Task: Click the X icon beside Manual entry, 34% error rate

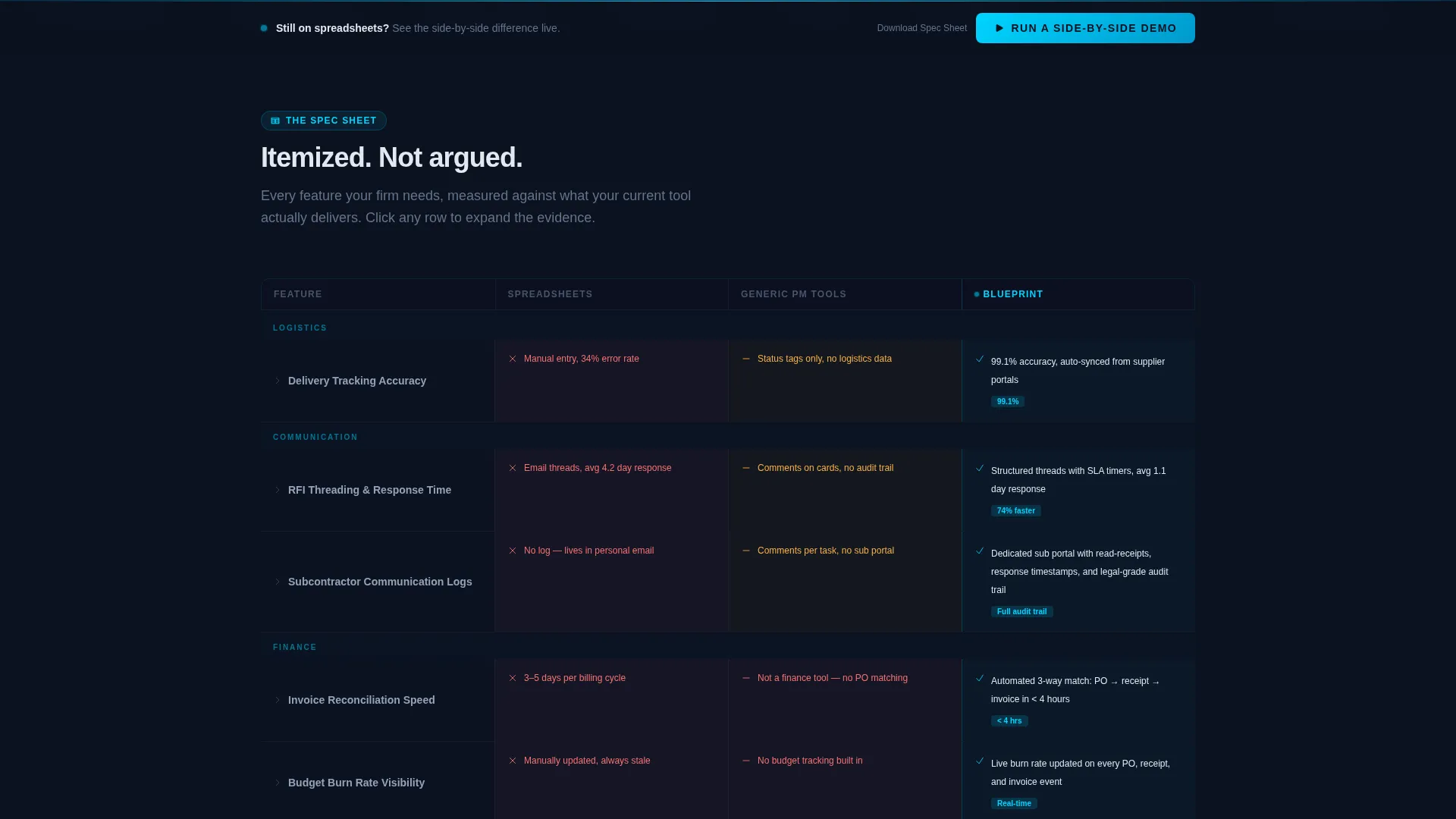Action: click(513, 359)
